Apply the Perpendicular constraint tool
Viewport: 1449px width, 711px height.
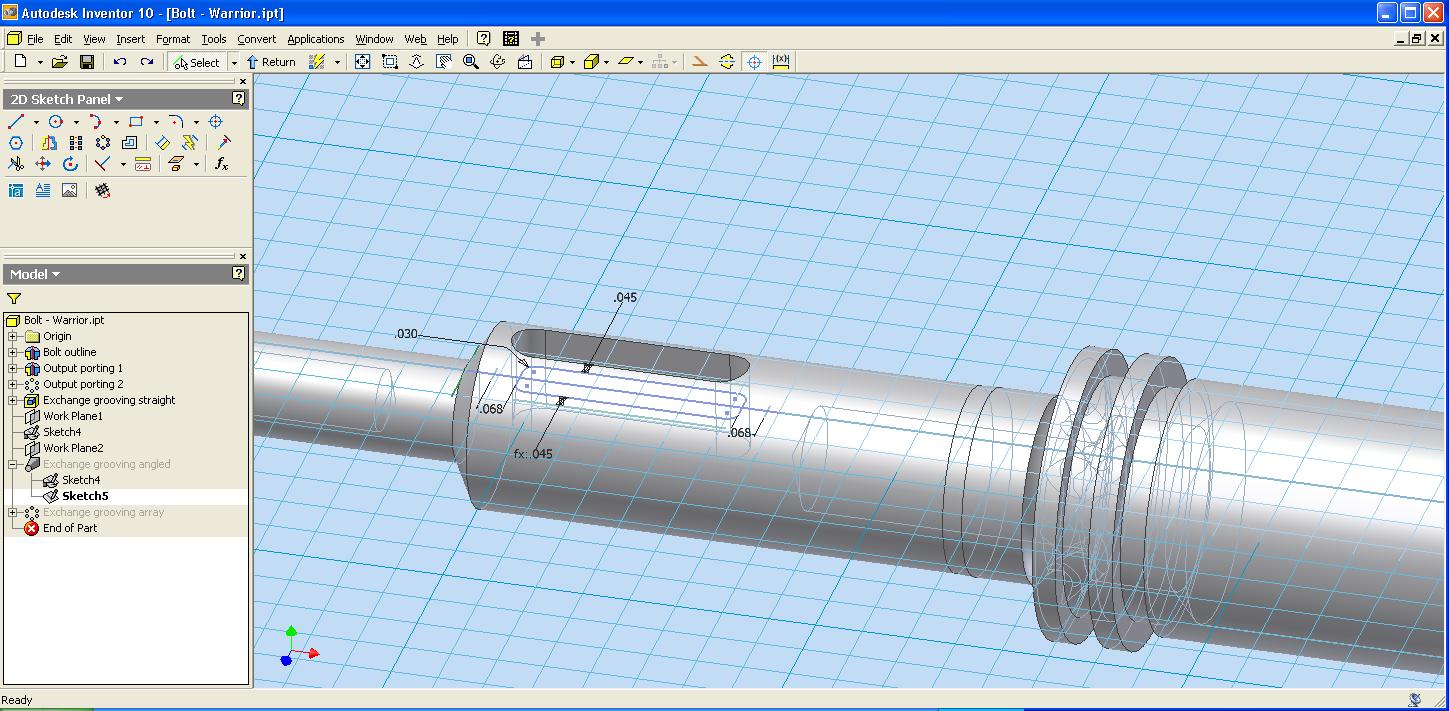click(102, 164)
